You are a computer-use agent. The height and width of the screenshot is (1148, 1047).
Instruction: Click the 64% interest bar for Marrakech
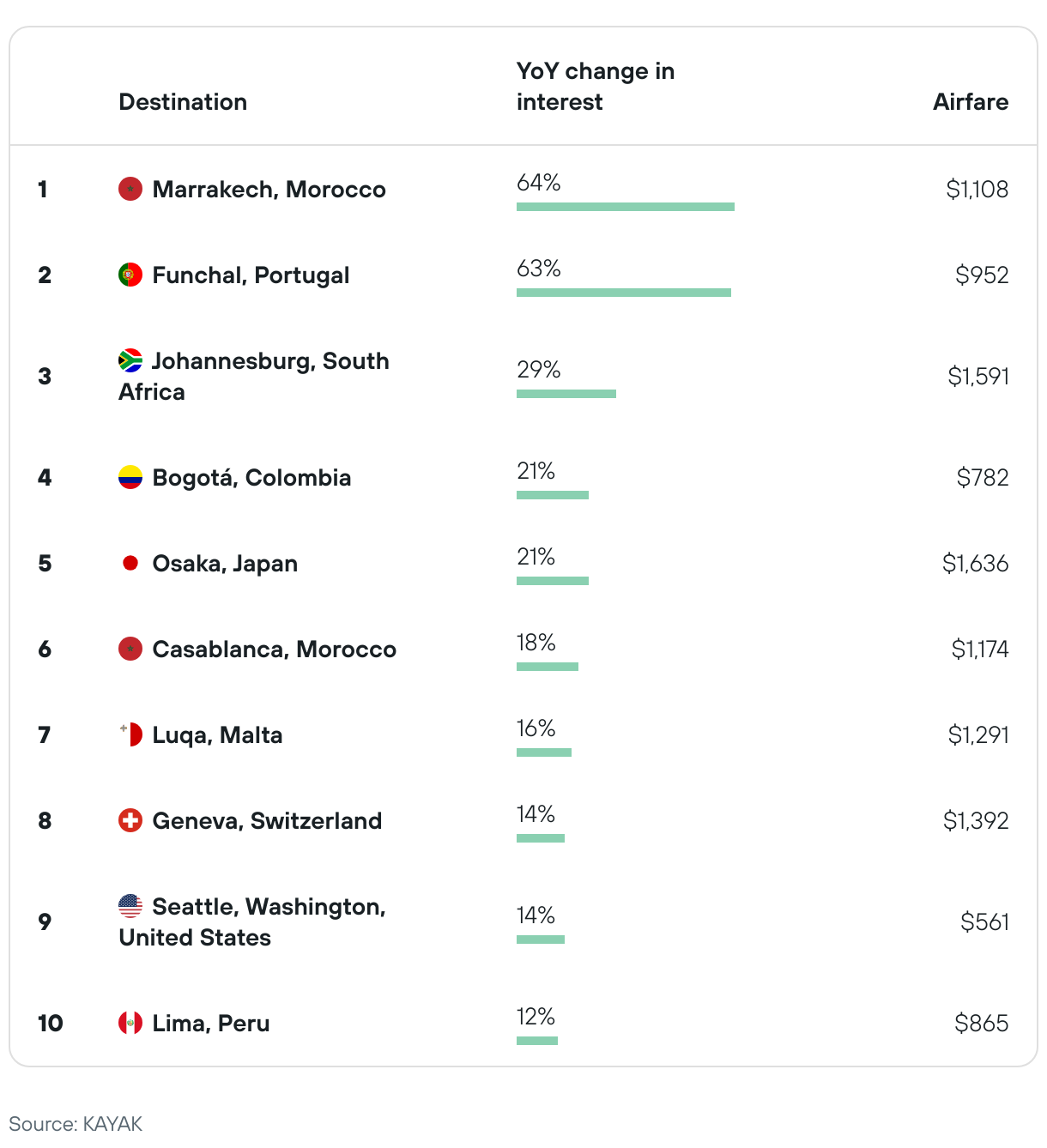tap(626, 207)
